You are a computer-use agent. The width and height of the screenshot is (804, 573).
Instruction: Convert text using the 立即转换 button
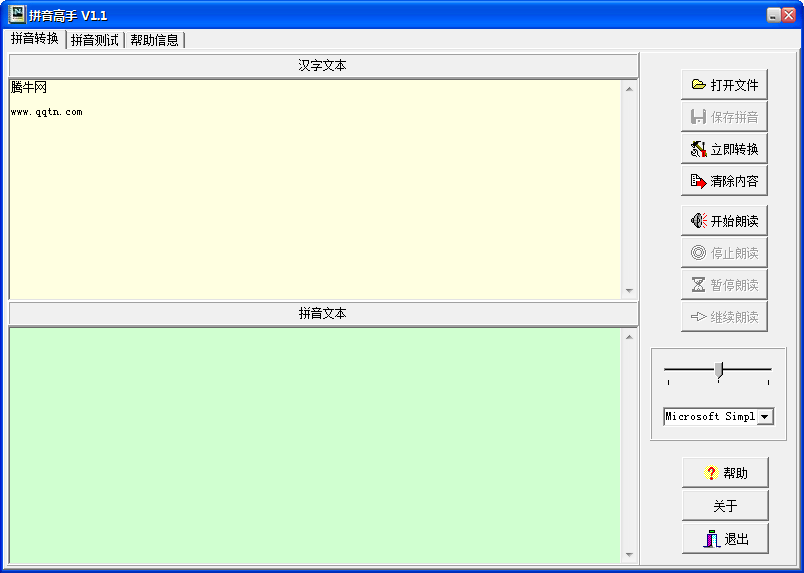tap(724, 149)
